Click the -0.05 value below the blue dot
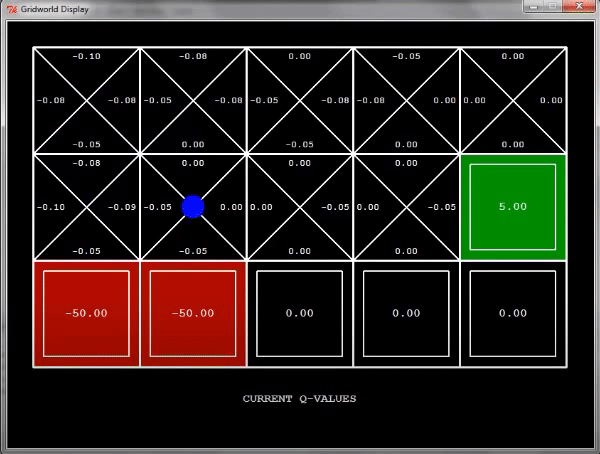The image size is (600, 454). 193,251
